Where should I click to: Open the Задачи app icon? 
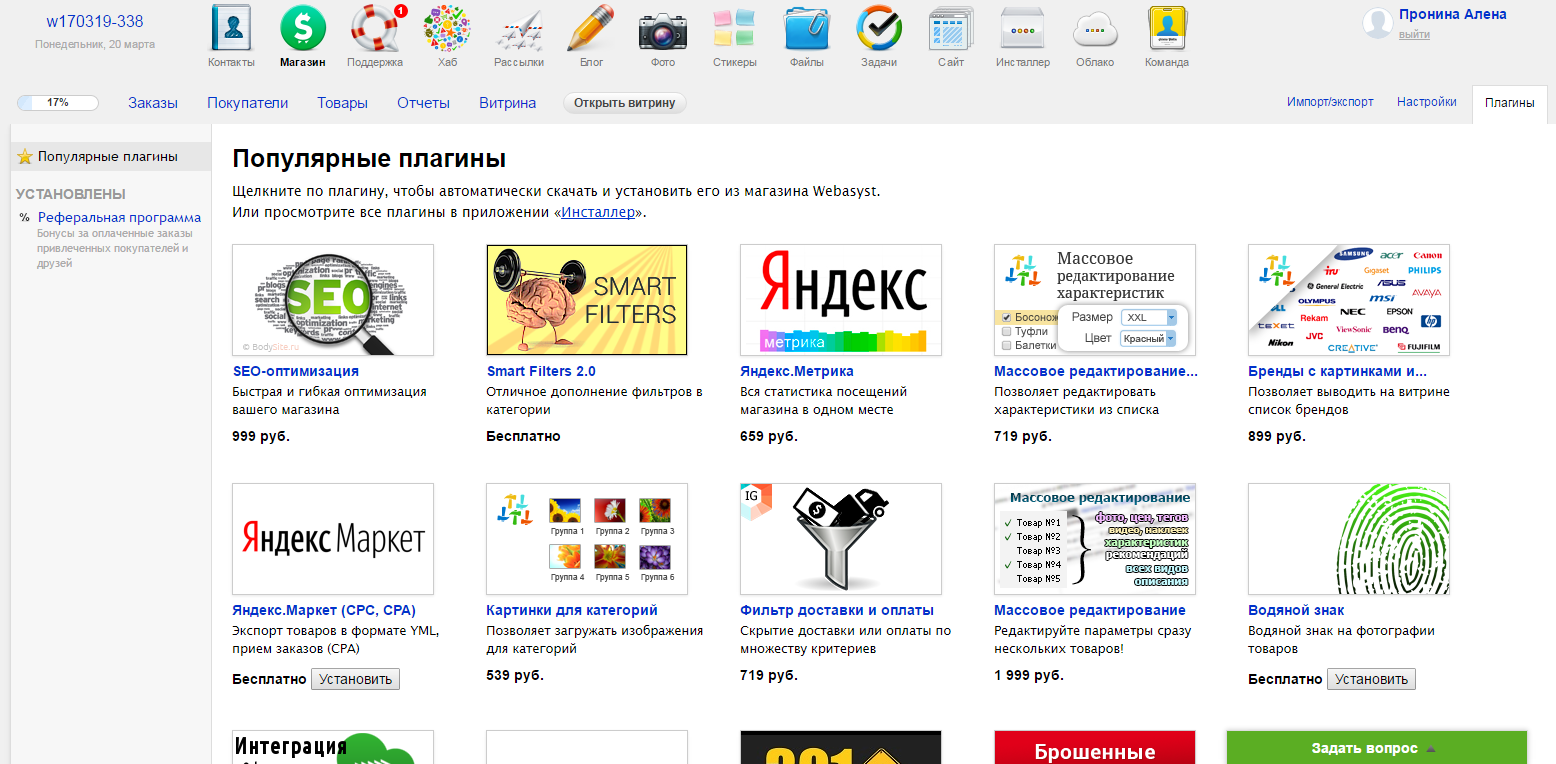point(878,30)
